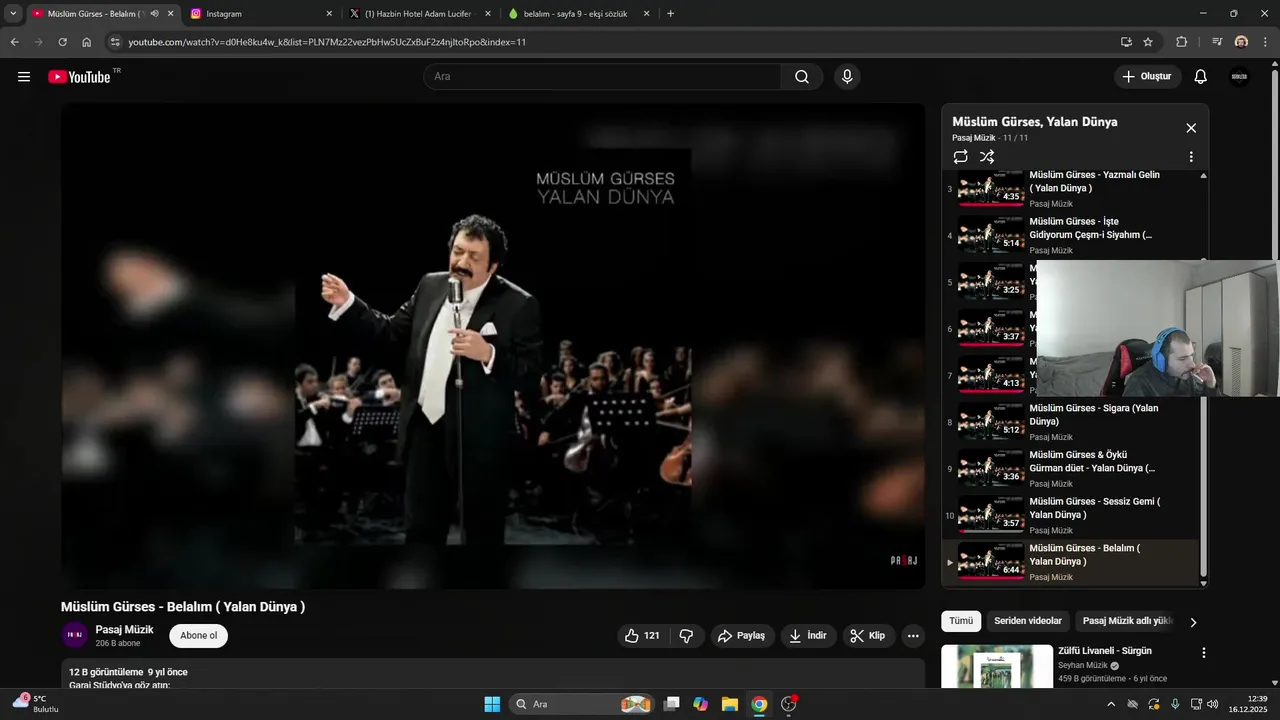The image size is (1280, 720).
Task: Open the weather widget showing 5°C
Action: [x=34, y=704]
